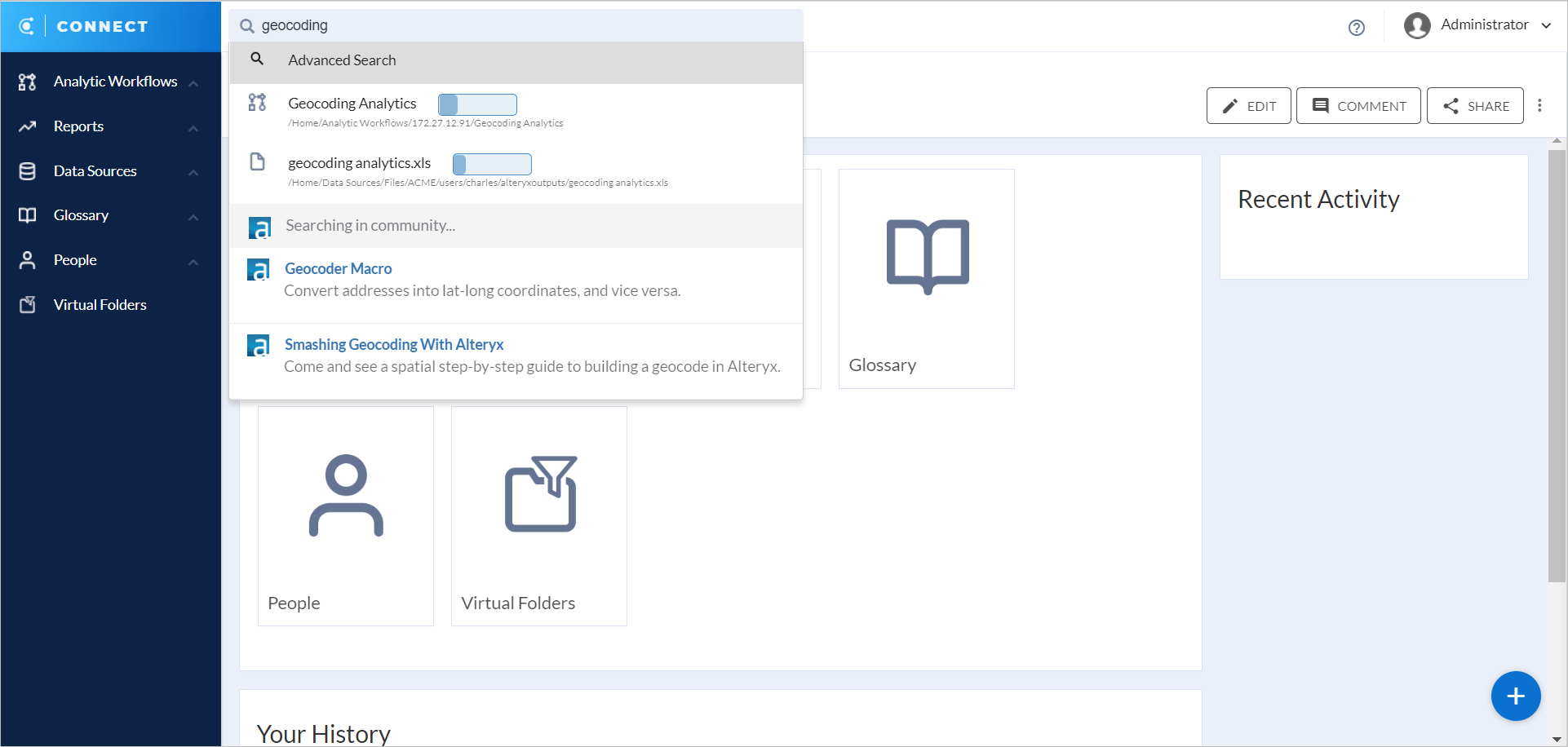Collapse the Glossary section chevron
The image size is (1568, 747).
tap(193, 218)
